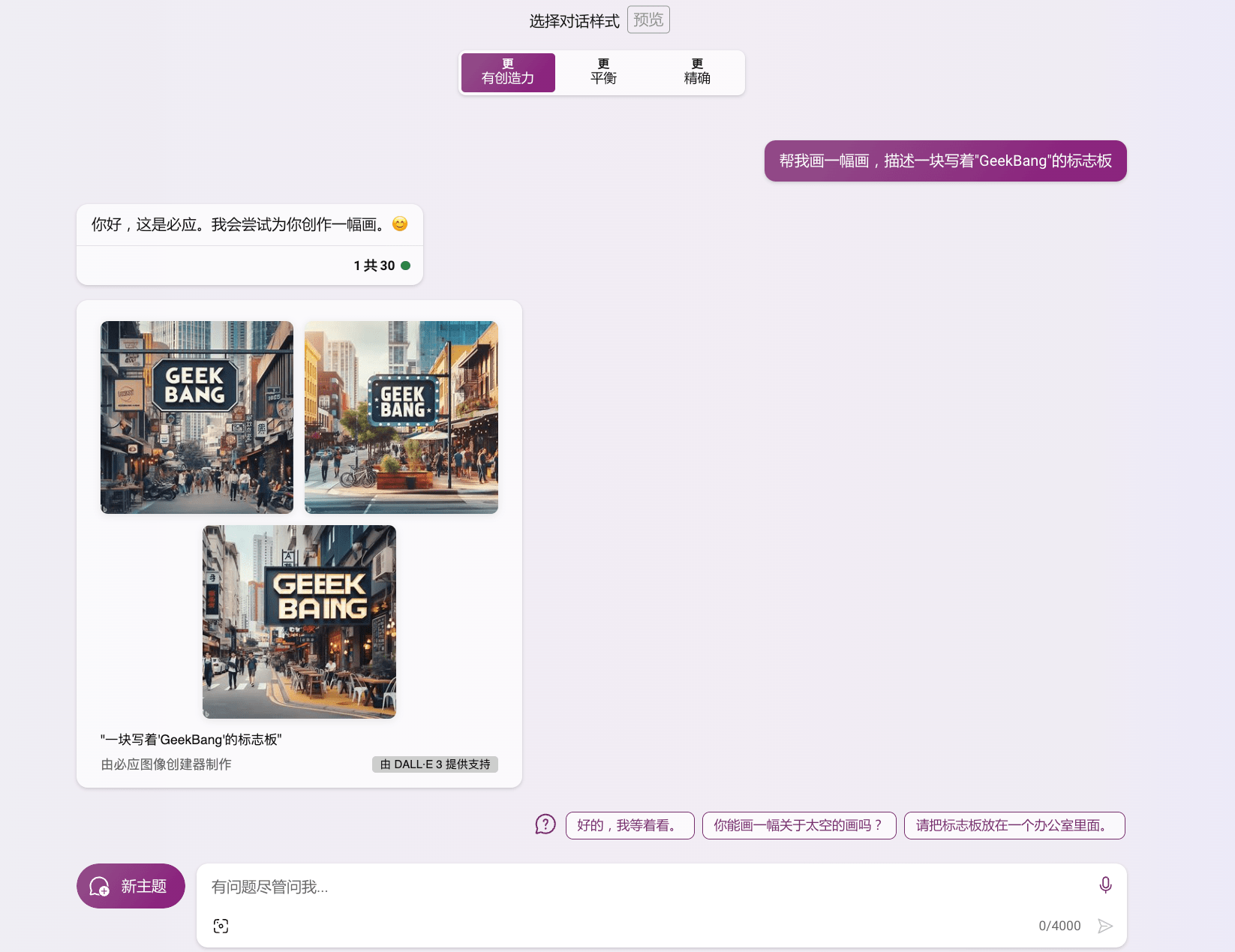Click the visual search camera icon
Viewport: 1235px width, 952px height.
pos(221,926)
